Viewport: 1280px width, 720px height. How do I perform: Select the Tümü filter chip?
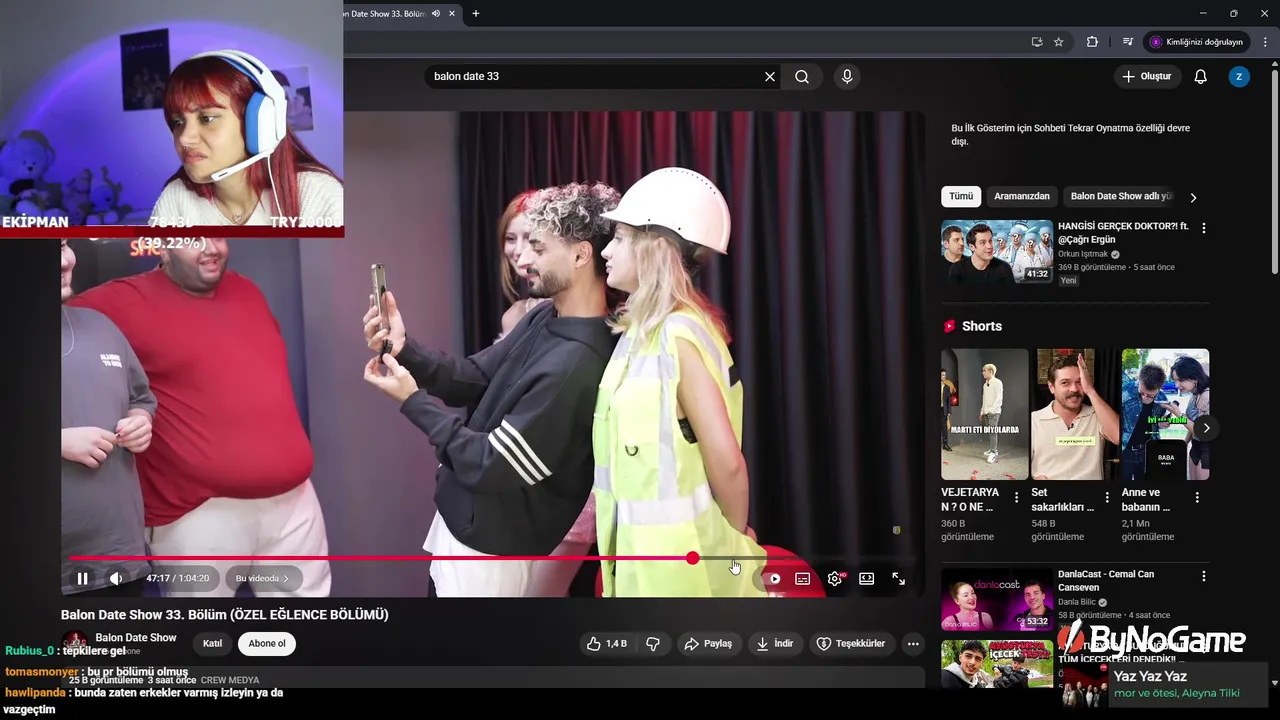pyautogui.click(x=960, y=196)
